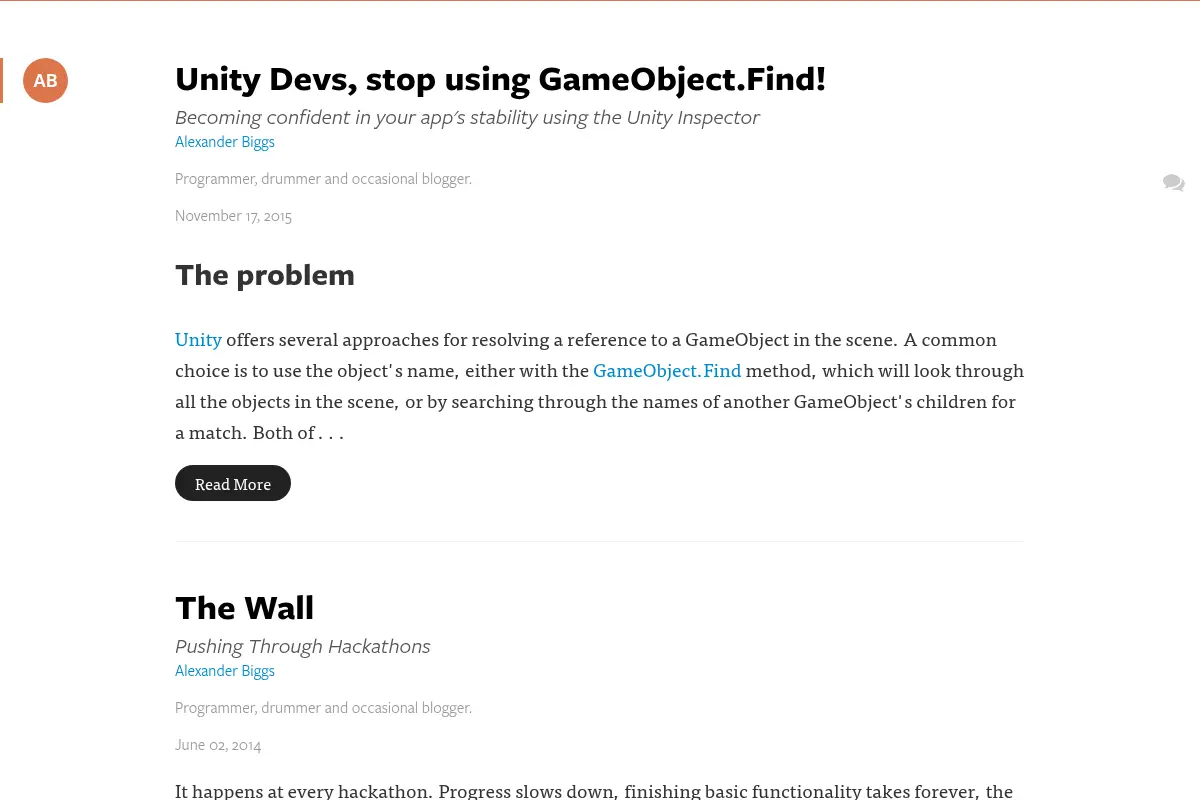Click the Read More button
The height and width of the screenshot is (800, 1200).
[233, 483]
